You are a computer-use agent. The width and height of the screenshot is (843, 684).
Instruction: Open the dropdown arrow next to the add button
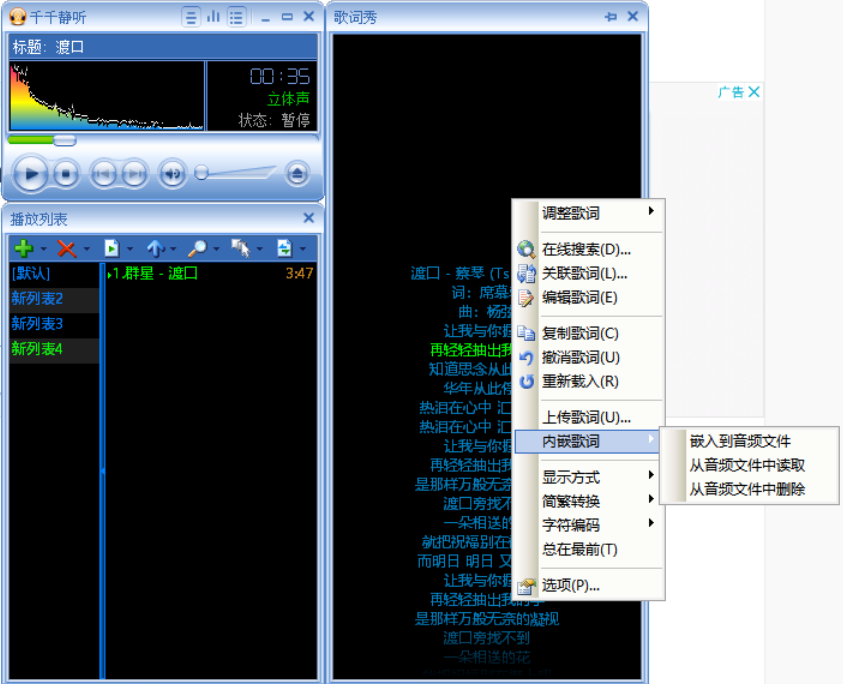[x=42, y=247]
